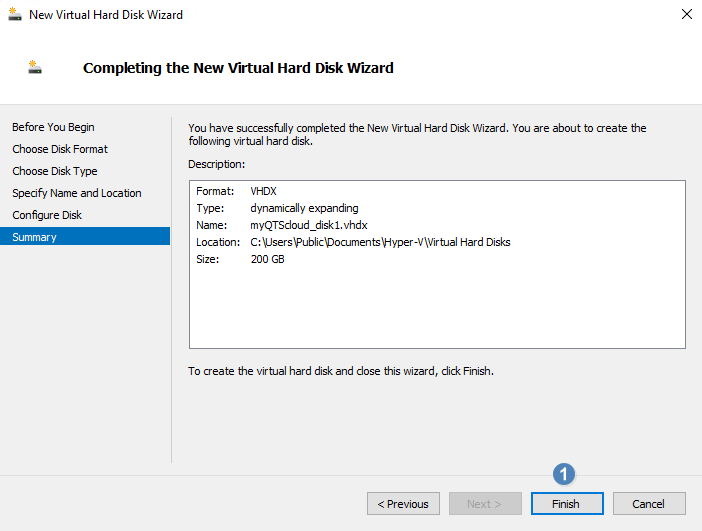Screen dimensions: 702x531
Task: Click the Description summary text box
Action: (x=437, y=264)
